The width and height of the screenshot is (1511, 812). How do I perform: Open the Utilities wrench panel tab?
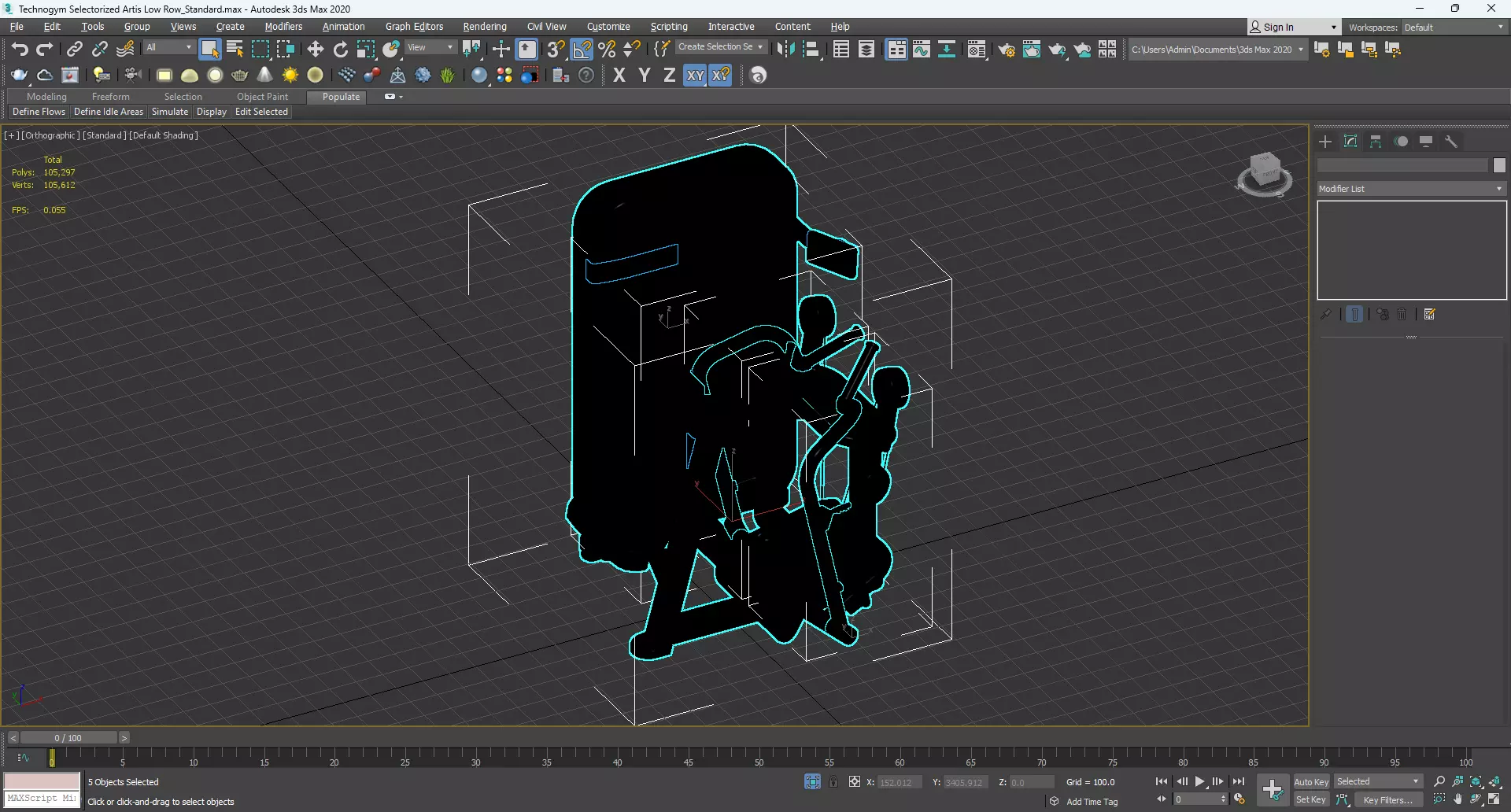[x=1451, y=142]
